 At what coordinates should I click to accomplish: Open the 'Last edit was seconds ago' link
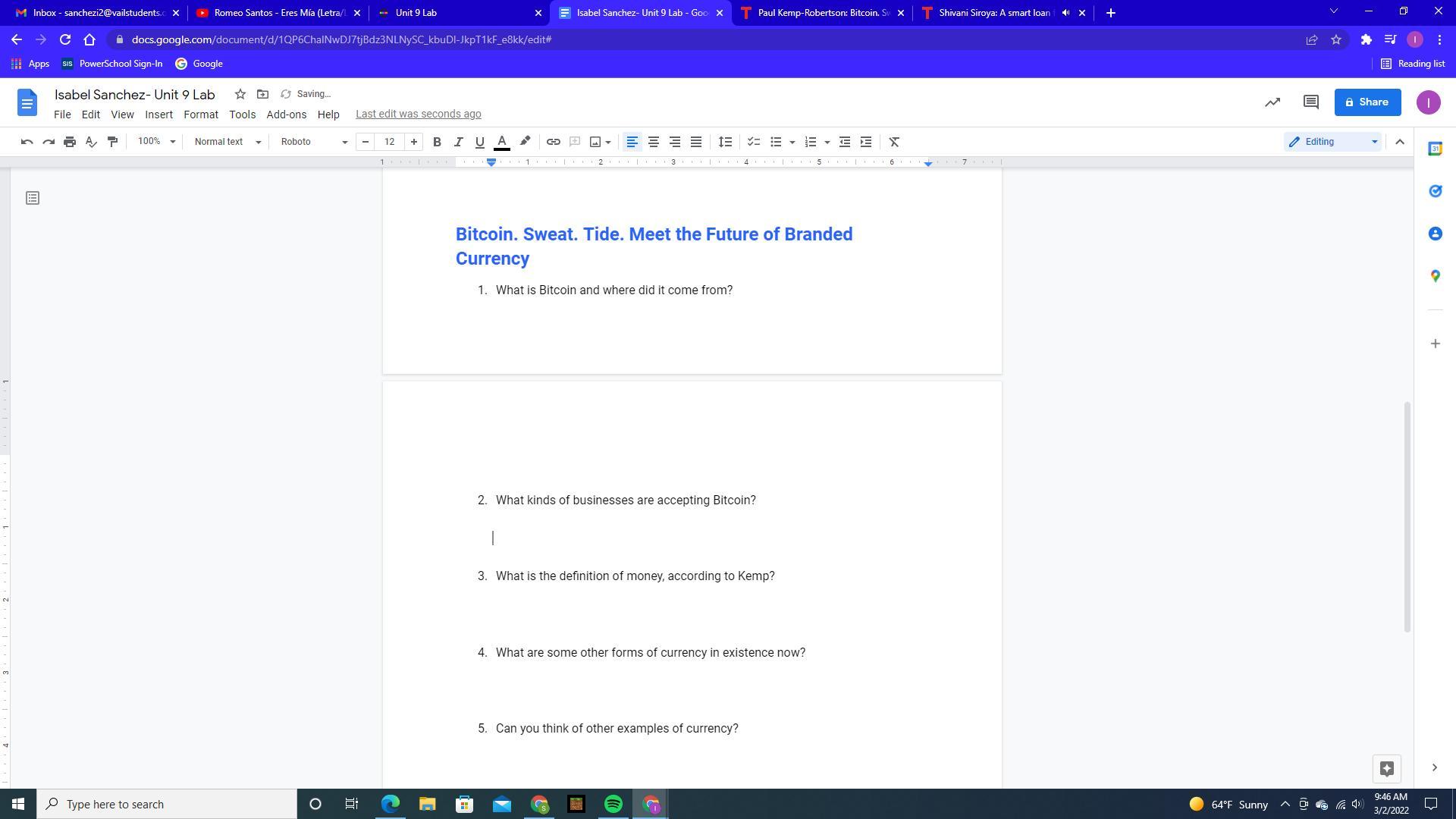click(418, 115)
